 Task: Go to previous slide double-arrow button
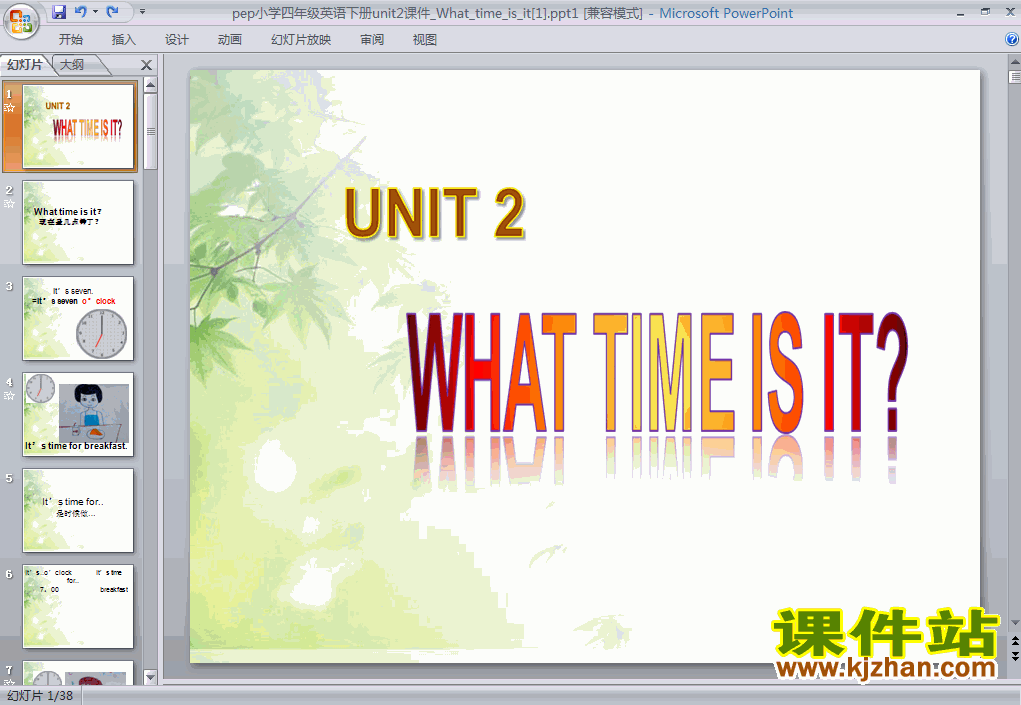click(1014, 642)
